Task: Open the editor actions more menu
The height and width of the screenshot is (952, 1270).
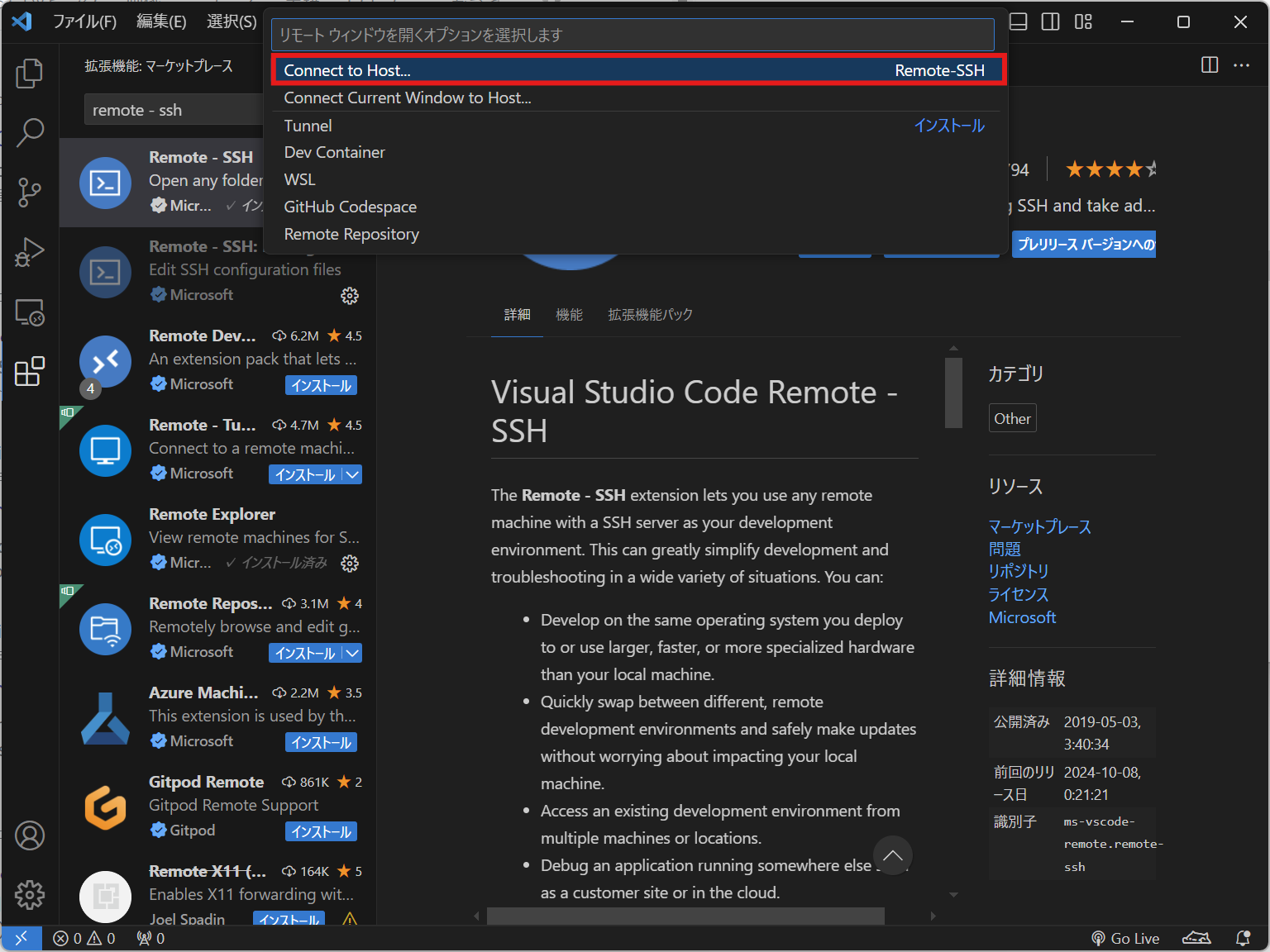Action: [x=1243, y=64]
